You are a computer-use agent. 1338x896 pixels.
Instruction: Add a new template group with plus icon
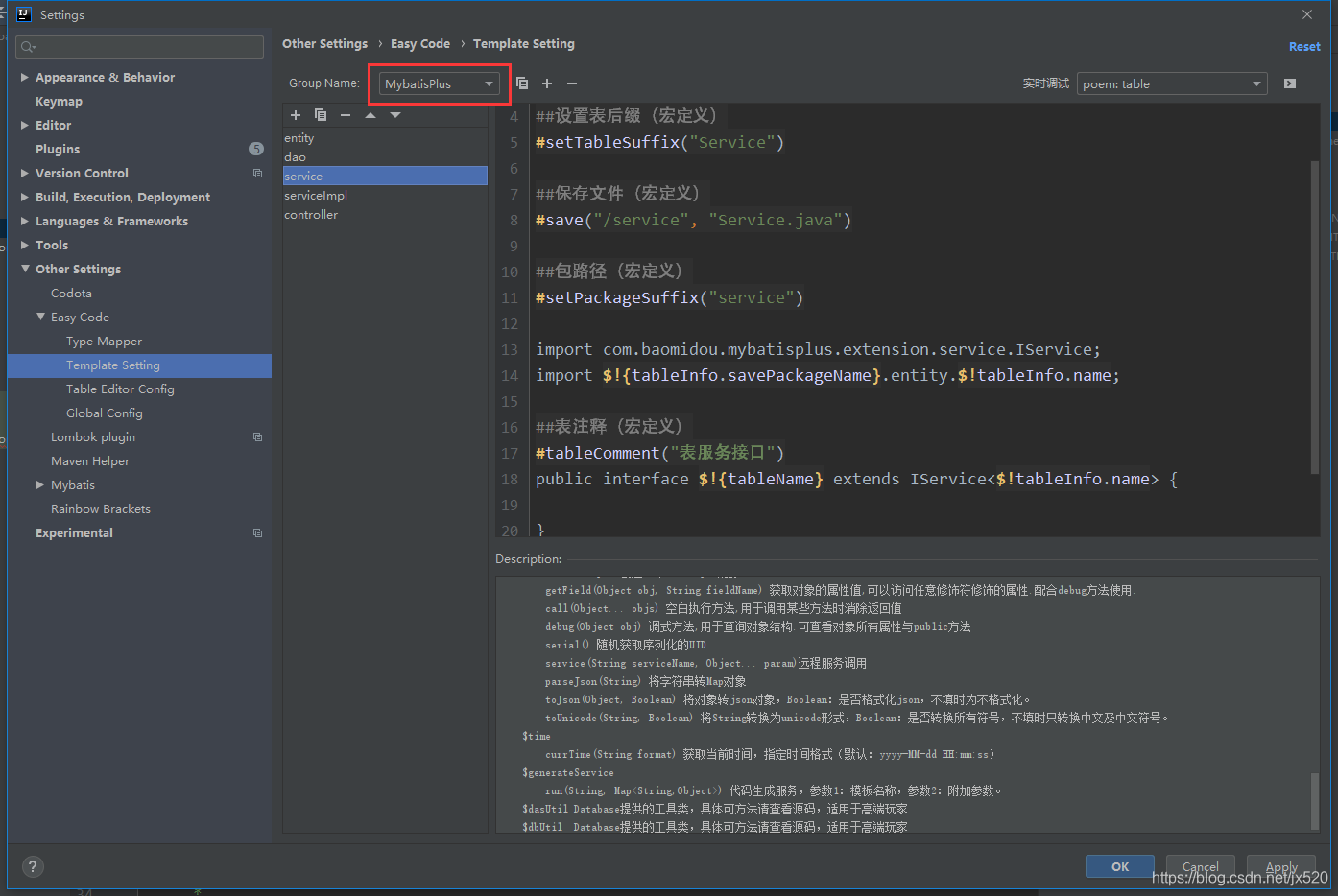[547, 83]
